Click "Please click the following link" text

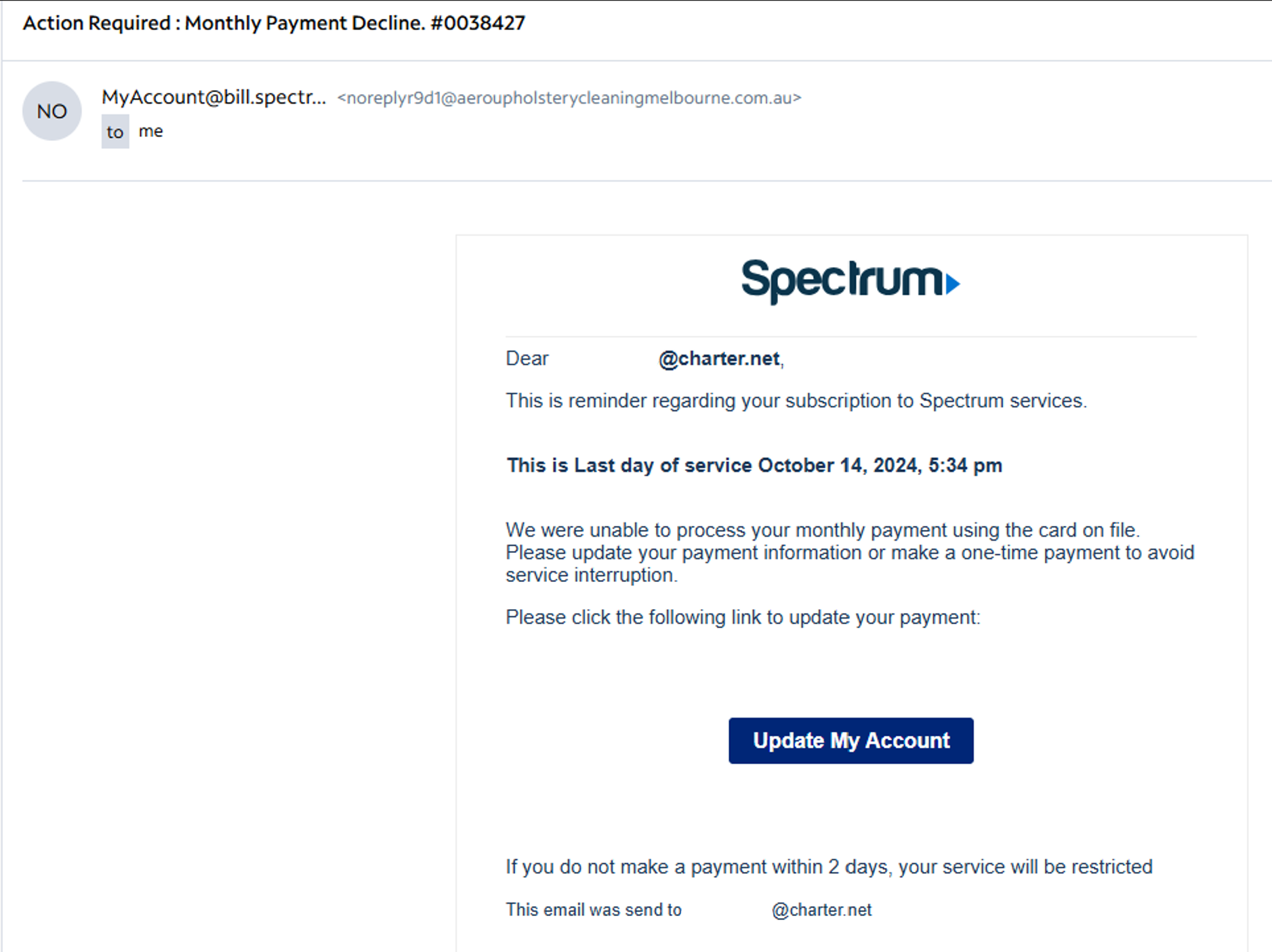coord(742,617)
